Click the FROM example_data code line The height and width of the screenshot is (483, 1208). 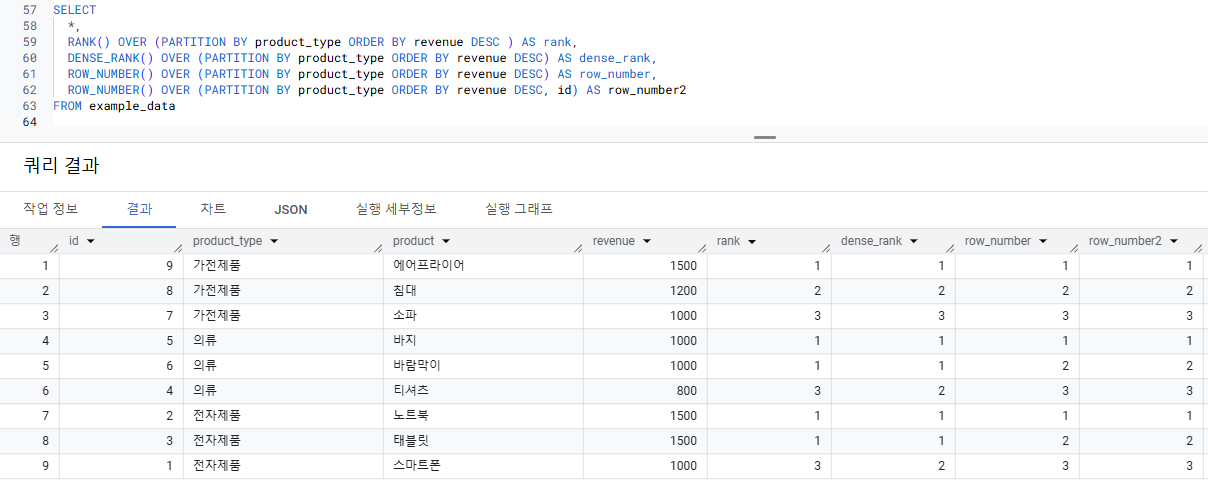114,106
